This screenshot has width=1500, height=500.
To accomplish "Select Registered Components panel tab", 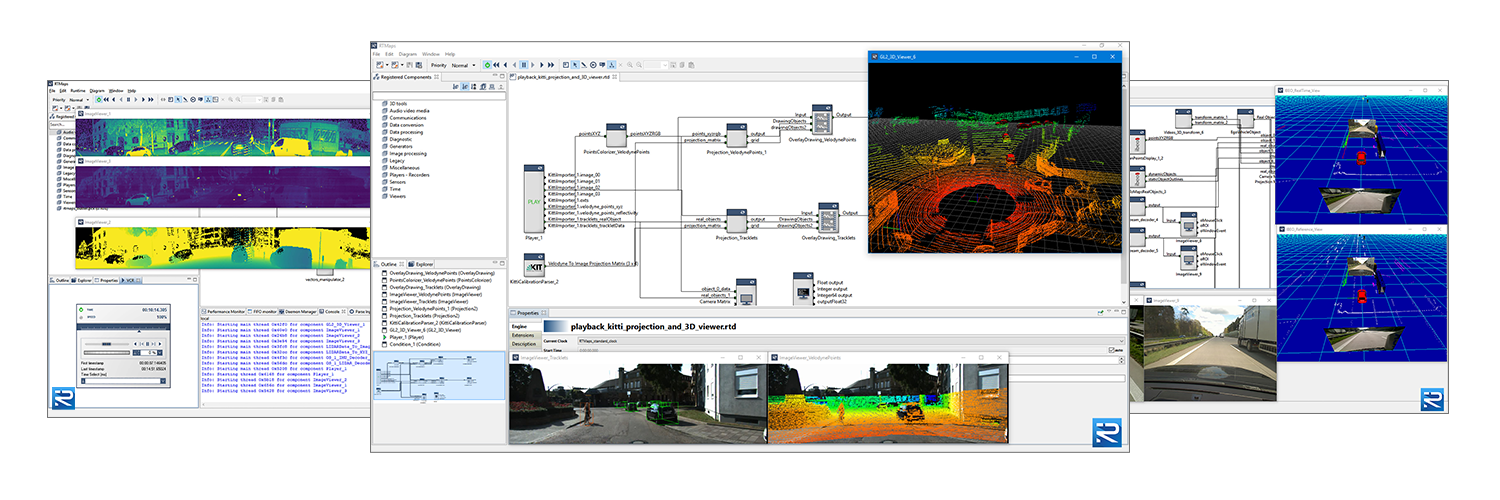I will tap(407, 77).
